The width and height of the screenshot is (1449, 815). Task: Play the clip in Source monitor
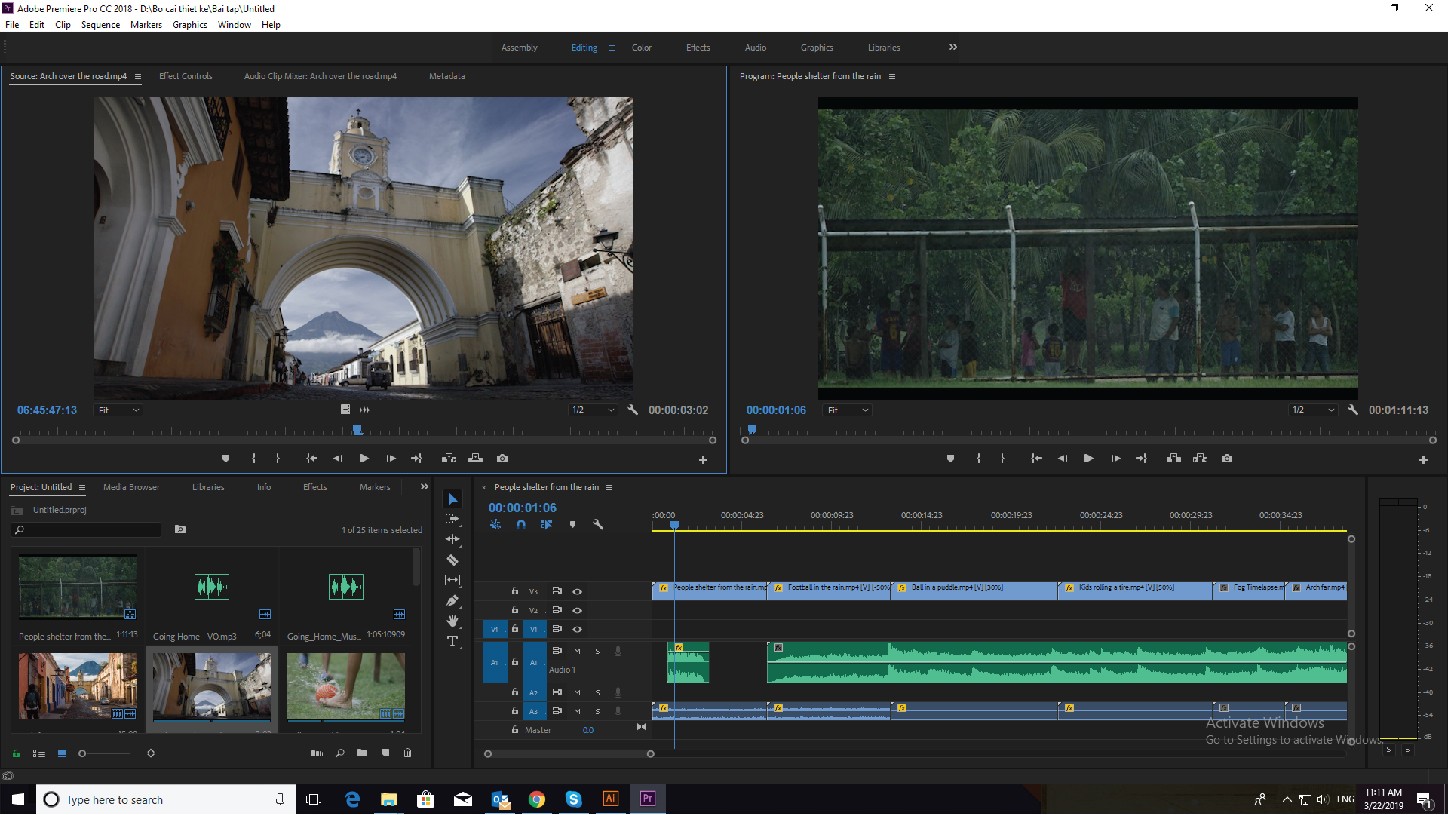click(x=364, y=459)
